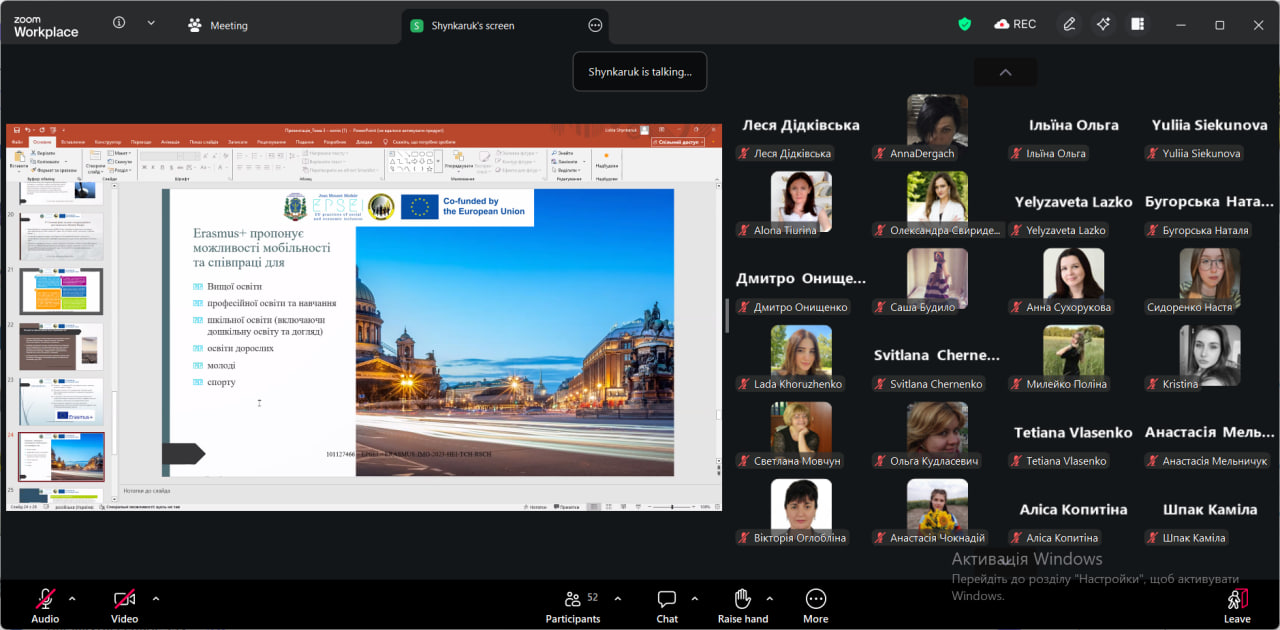Image resolution: width=1280 pixels, height=630 pixels.
Task: Change the gallery view layout icon
Action: tap(1137, 24)
